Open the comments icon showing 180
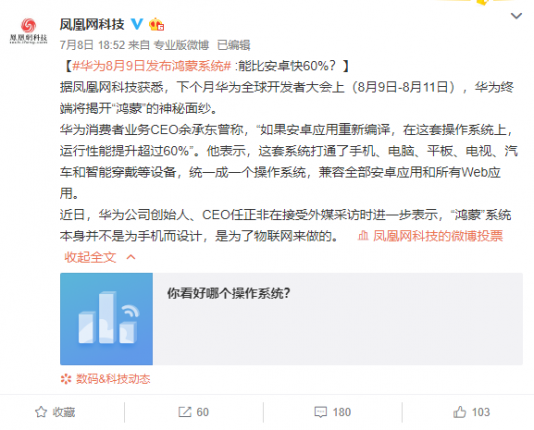 click(x=332, y=412)
